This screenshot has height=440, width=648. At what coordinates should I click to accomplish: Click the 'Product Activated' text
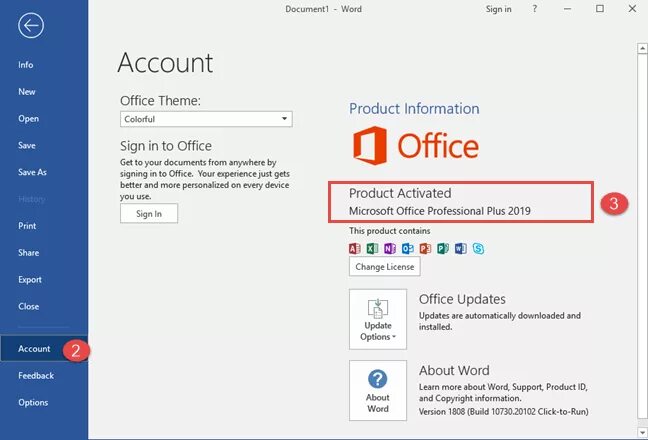tap(400, 193)
